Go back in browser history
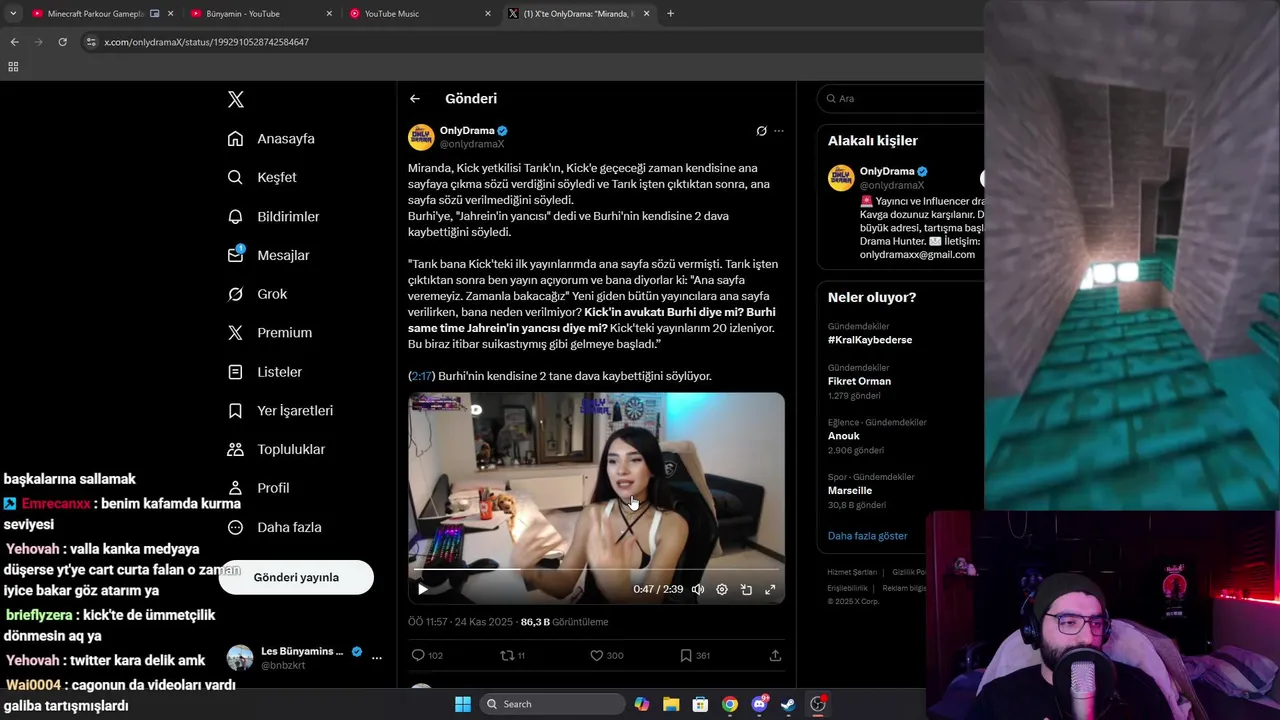1280x720 pixels. [x=14, y=42]
